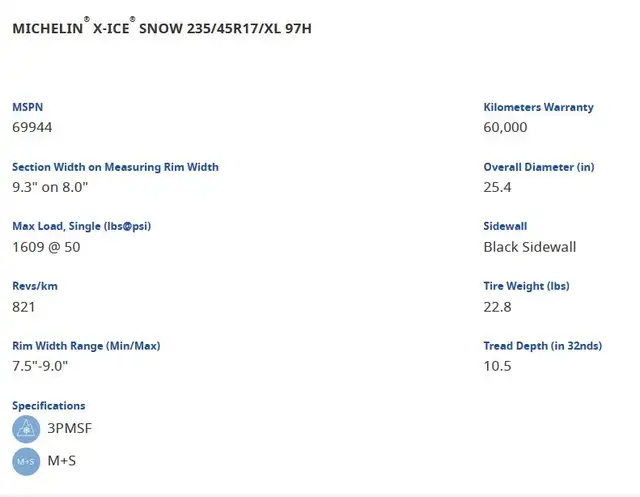Click the Rim Width Range (Min/Max) label
Screen dimensions: 640x497
point(87,346)
